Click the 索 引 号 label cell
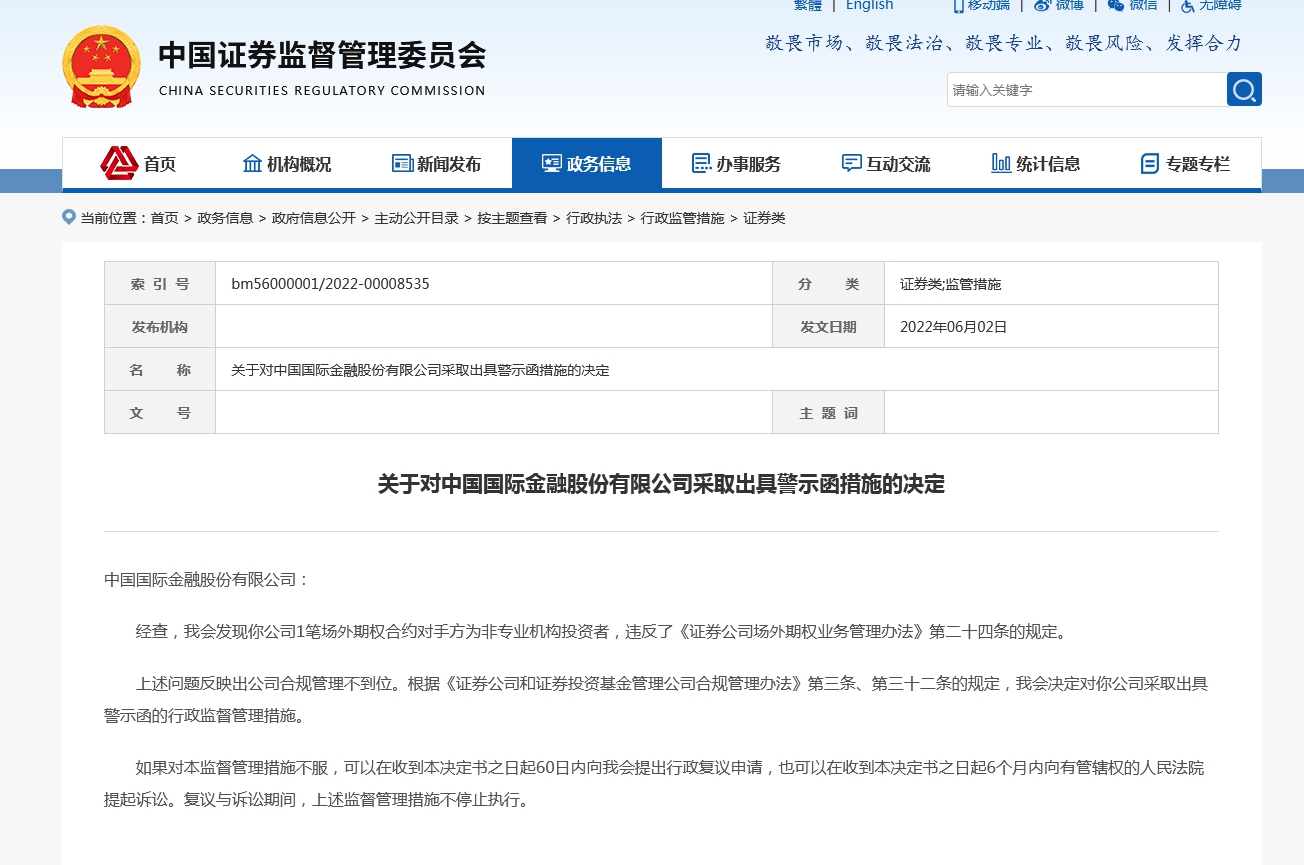This screenshot has height=865, width=1304. click(160, 284)
